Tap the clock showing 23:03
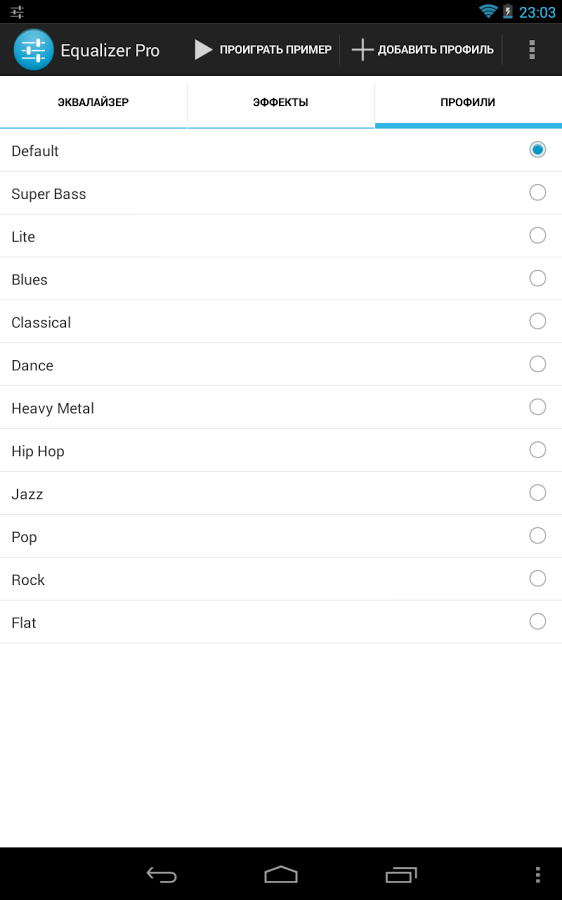Viewport: 562px width, 900px height. tap(537, 12)
